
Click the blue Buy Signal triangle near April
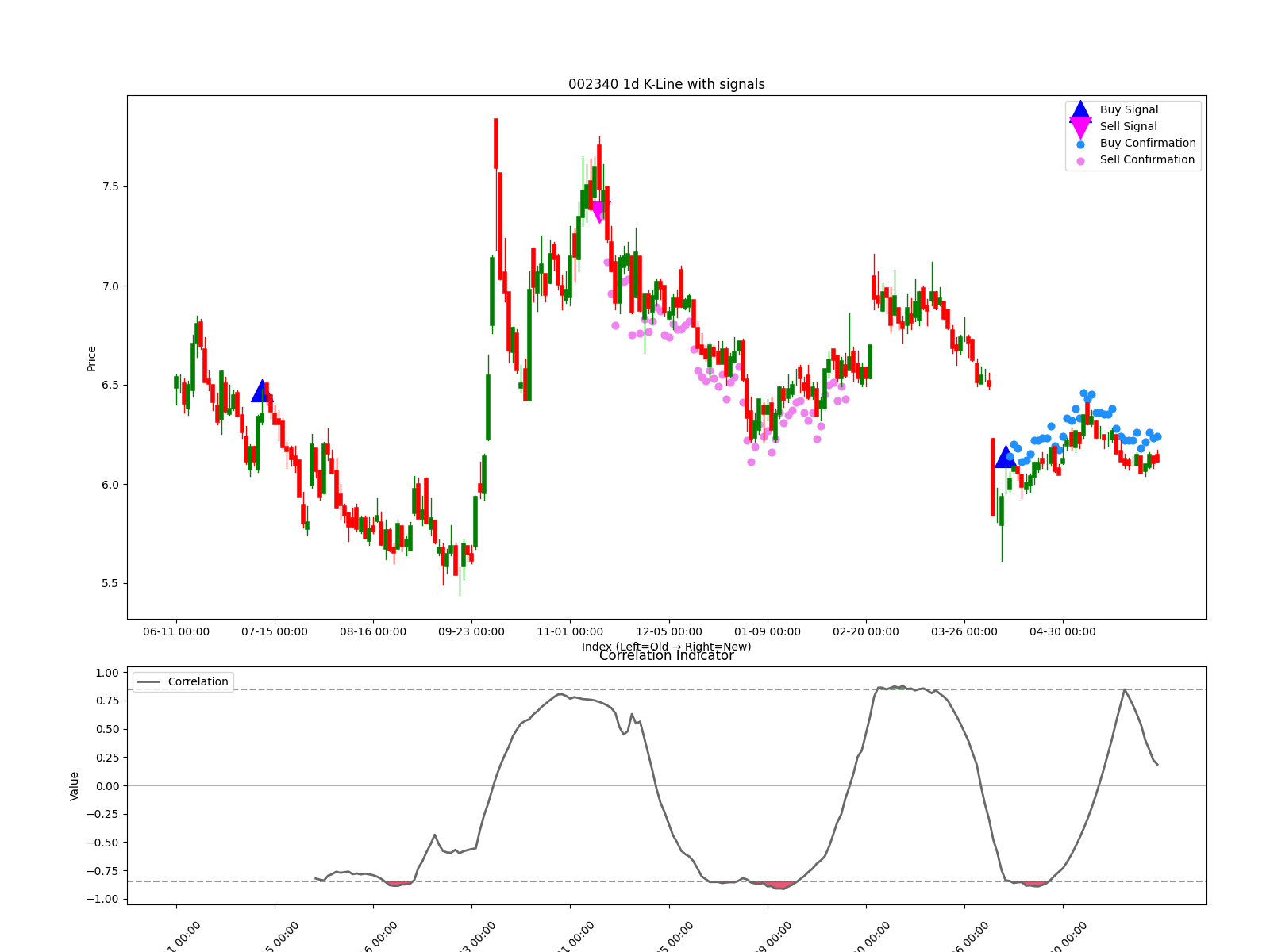[x=1006, y=457]
